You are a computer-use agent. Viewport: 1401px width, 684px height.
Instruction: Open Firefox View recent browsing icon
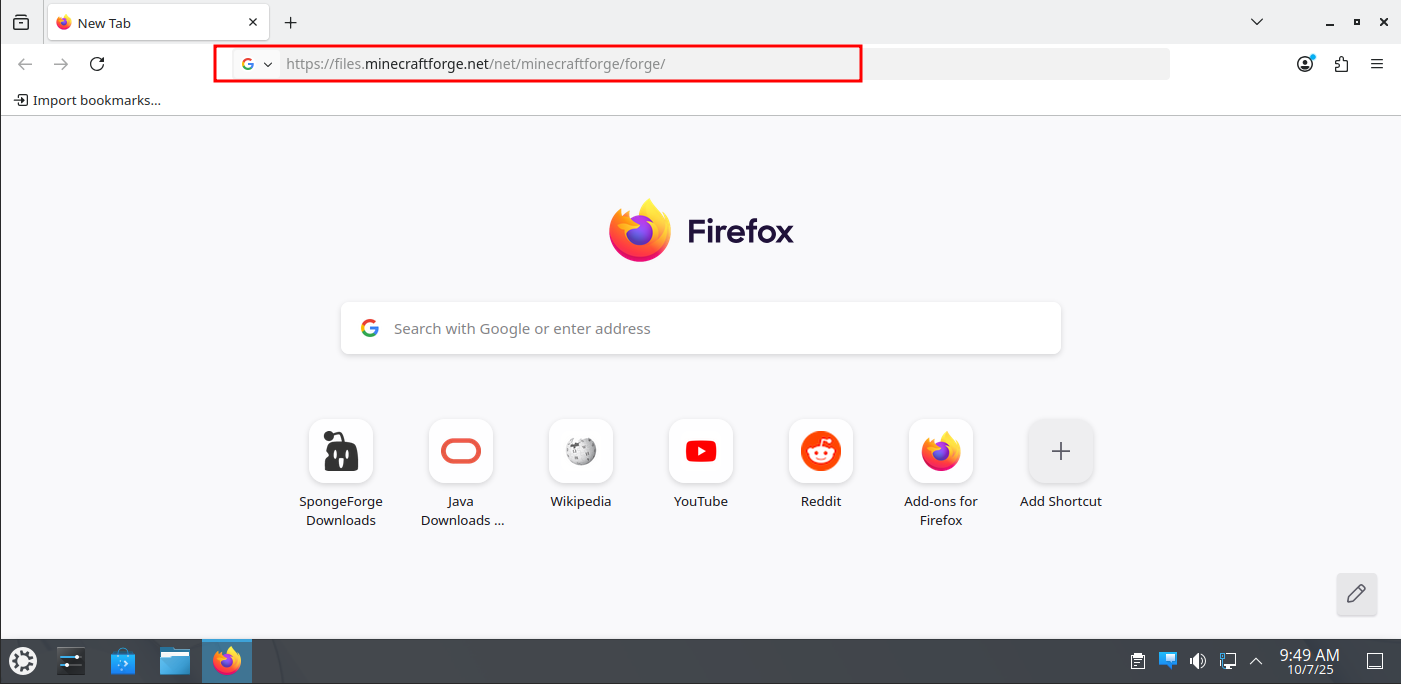[21, 22]
